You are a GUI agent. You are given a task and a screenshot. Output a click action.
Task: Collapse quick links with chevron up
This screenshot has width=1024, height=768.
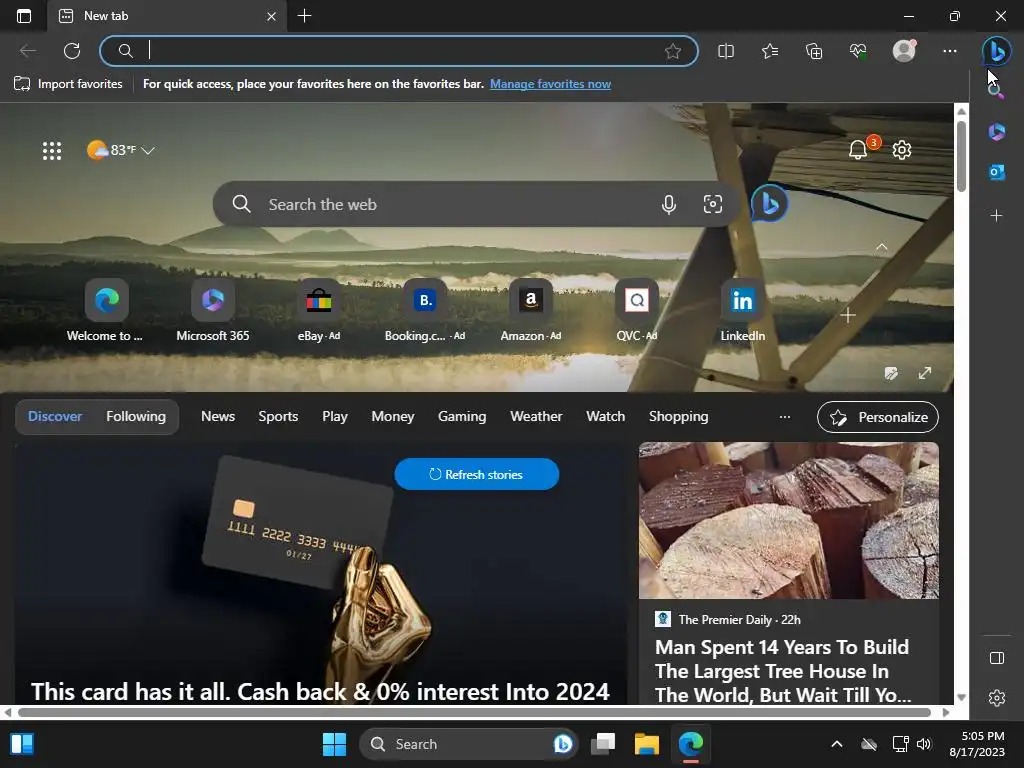[x=882, y=247]
